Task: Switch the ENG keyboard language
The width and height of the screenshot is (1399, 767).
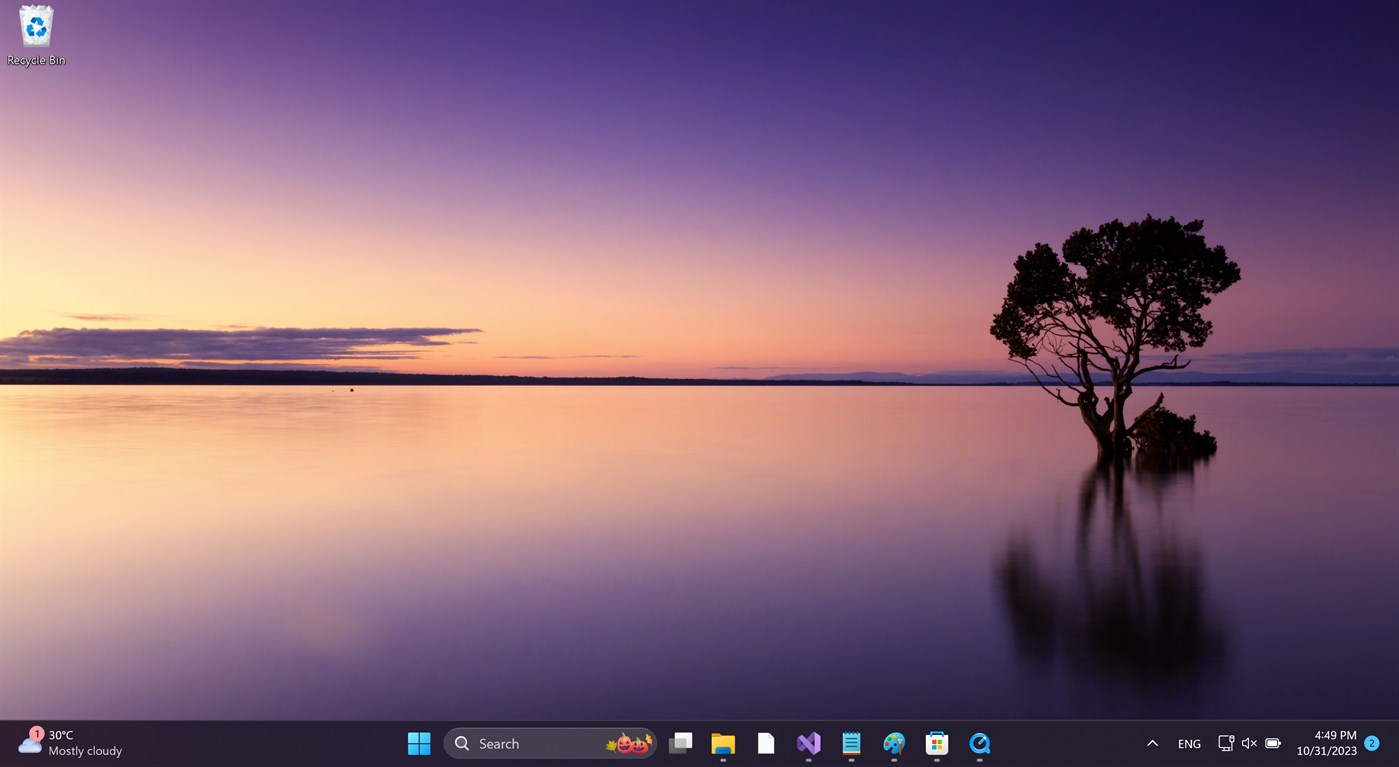Action: click(x=1188, y=743)
